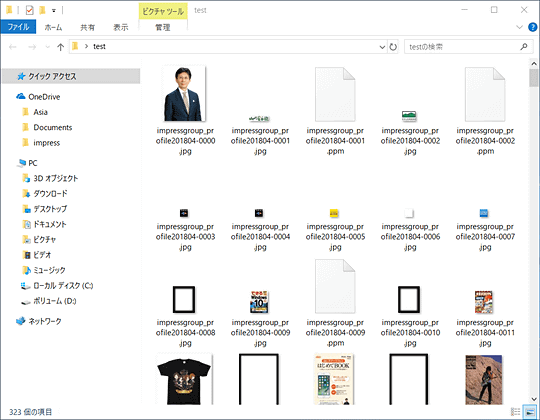Select the guitarist photo thumbnail
This screenshot has height=420, width=540.
[x=484, y=380]
